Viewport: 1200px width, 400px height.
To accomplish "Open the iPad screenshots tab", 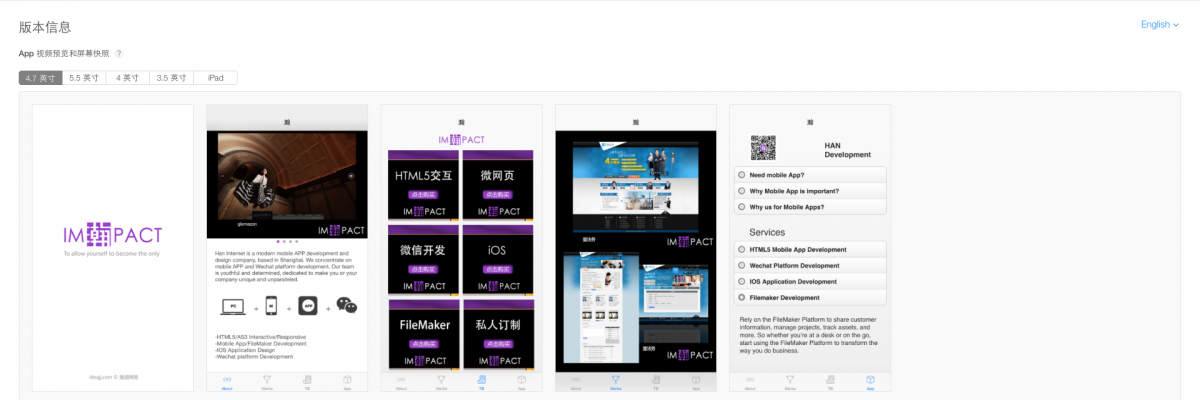I will point(215,78).
